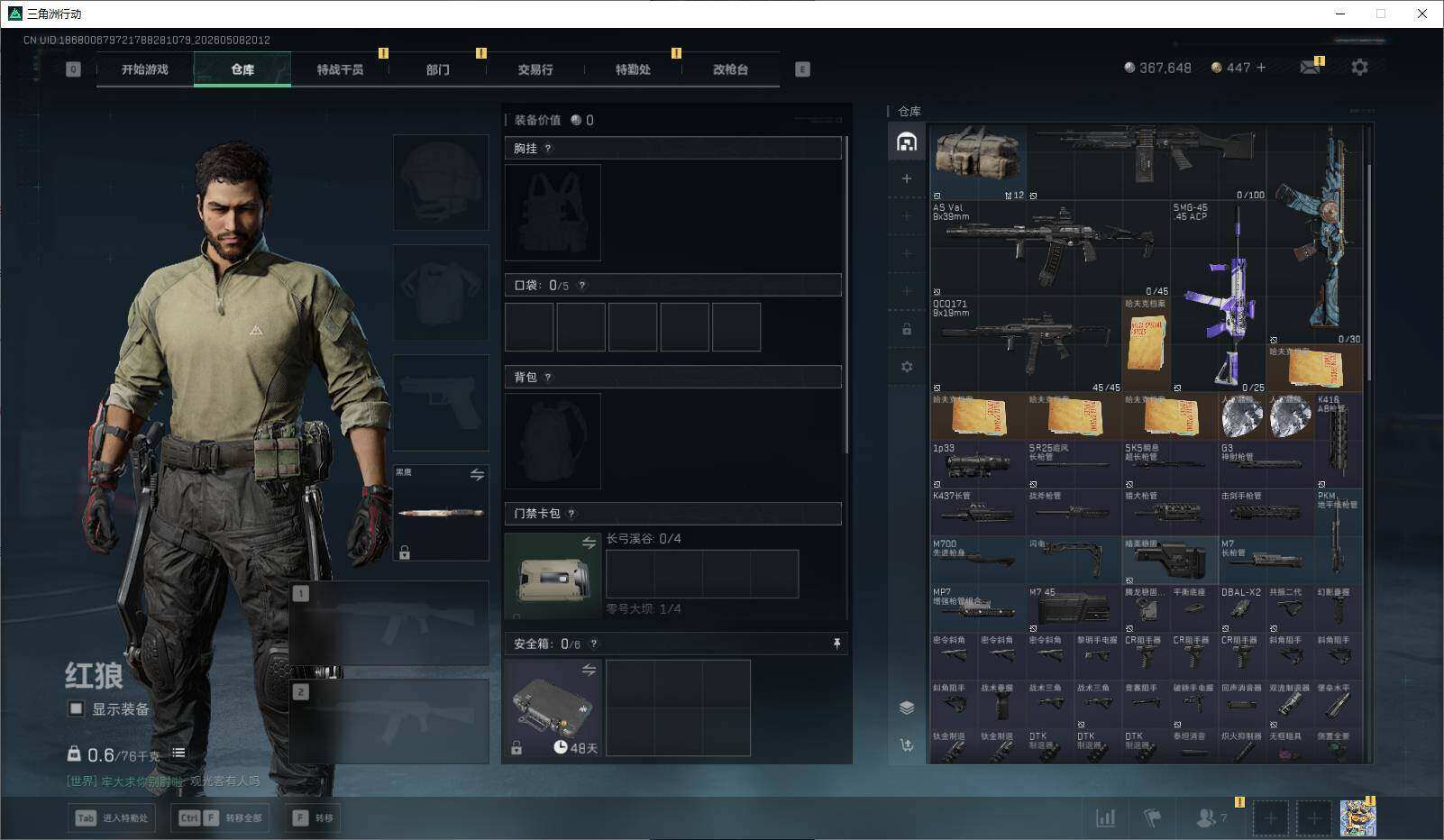1444x840 pixels.
Task: Select the 黎明手电握 attachment
Action: (x=1098, y=656)
